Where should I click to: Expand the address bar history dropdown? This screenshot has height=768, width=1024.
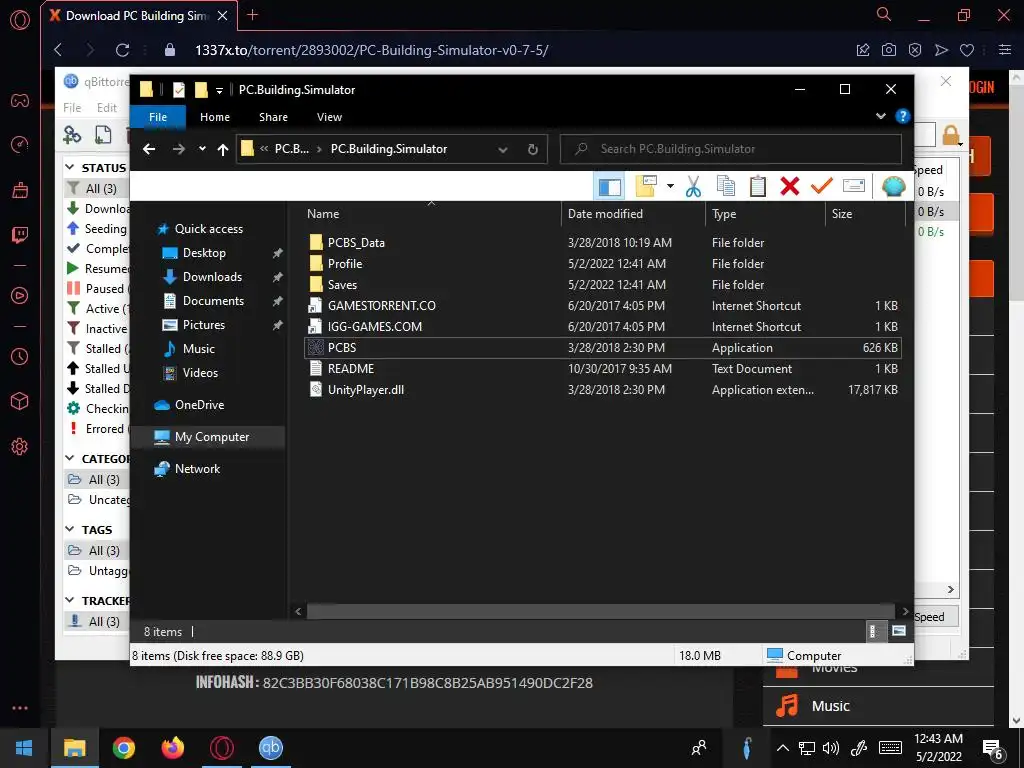tap(503, 150)
